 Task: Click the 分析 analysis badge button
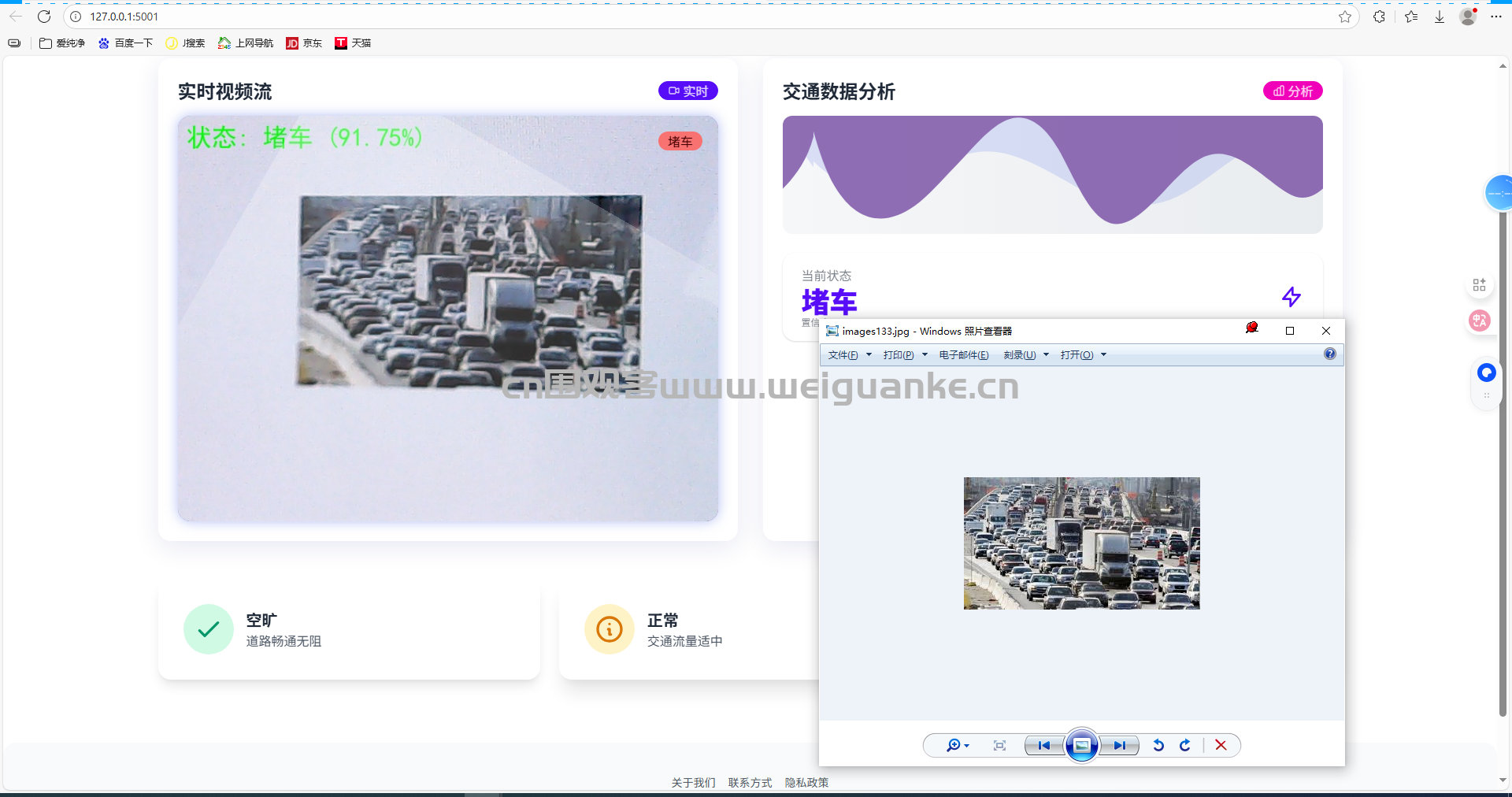click(1292, 91)
